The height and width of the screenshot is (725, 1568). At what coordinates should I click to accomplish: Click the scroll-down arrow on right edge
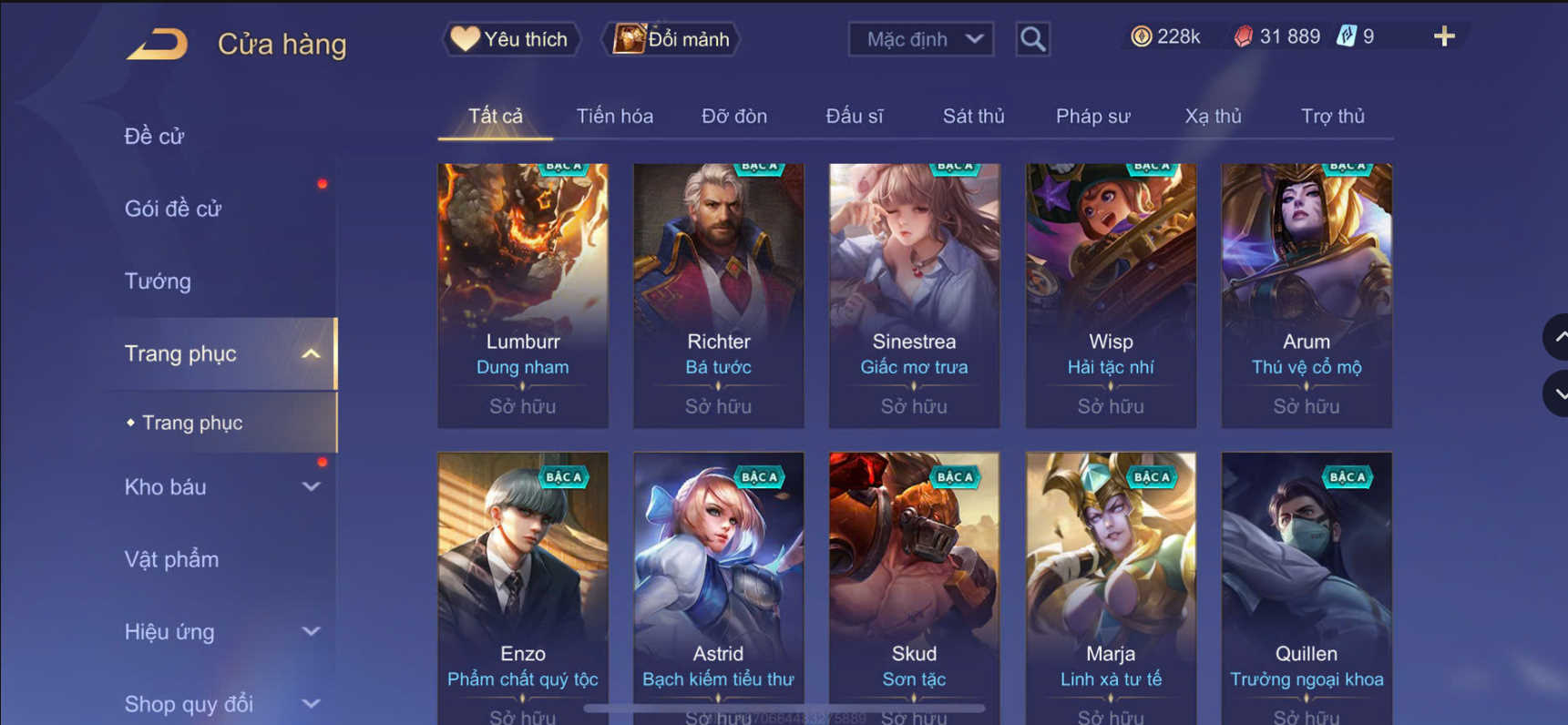coord(1558,393)
